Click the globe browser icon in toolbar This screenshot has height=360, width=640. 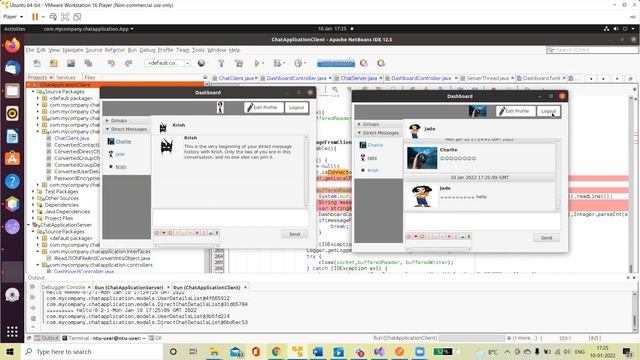coord(201,63)
